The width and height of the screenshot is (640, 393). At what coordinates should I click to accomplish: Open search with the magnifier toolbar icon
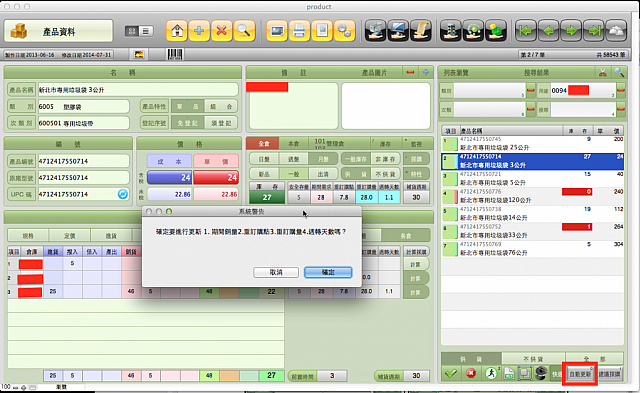[244, 31]
